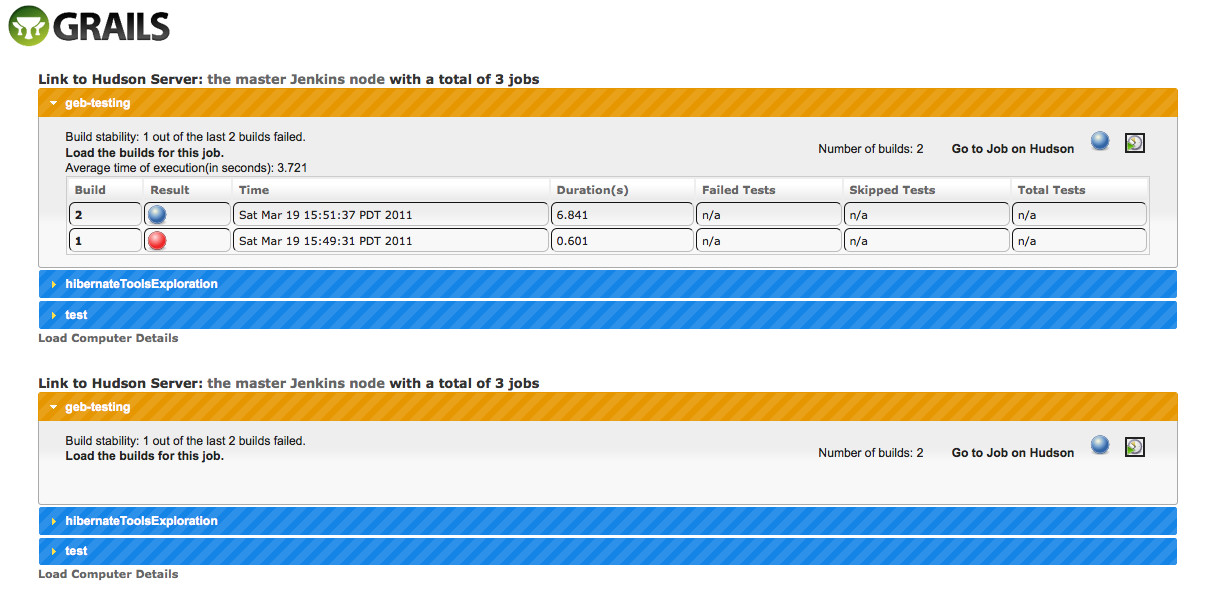Click the Build column header
This screenshot has height=590, width=1208.
(x=105, y=190)
